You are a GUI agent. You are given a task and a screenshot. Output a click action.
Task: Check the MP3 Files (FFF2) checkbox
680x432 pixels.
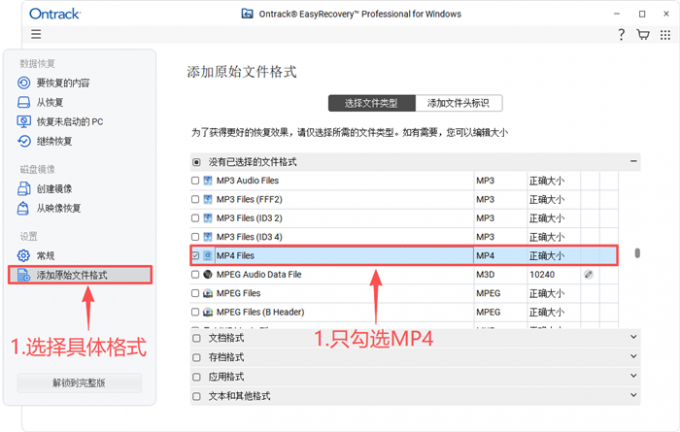pos(195,199)
